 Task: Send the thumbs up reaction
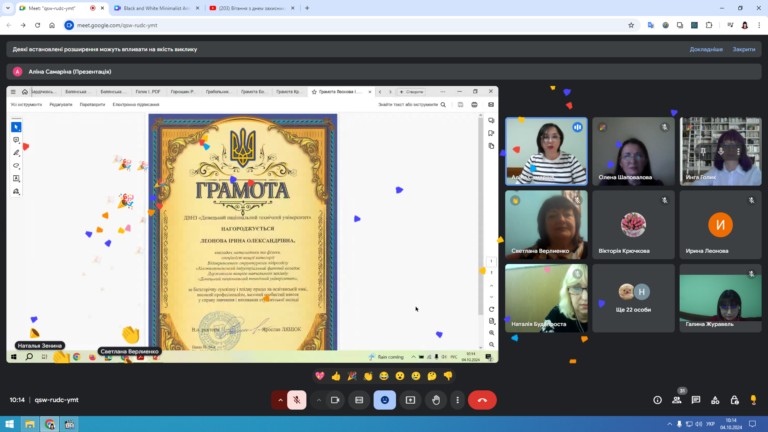[x=336, y=376]
